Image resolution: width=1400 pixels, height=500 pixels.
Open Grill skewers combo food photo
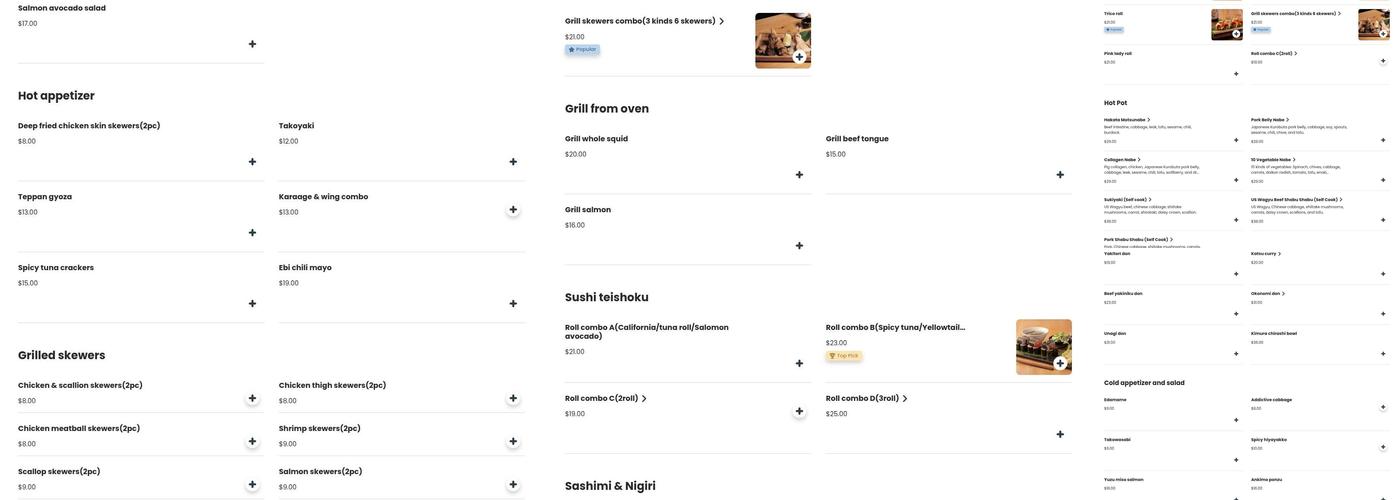[x=783, y=41]
